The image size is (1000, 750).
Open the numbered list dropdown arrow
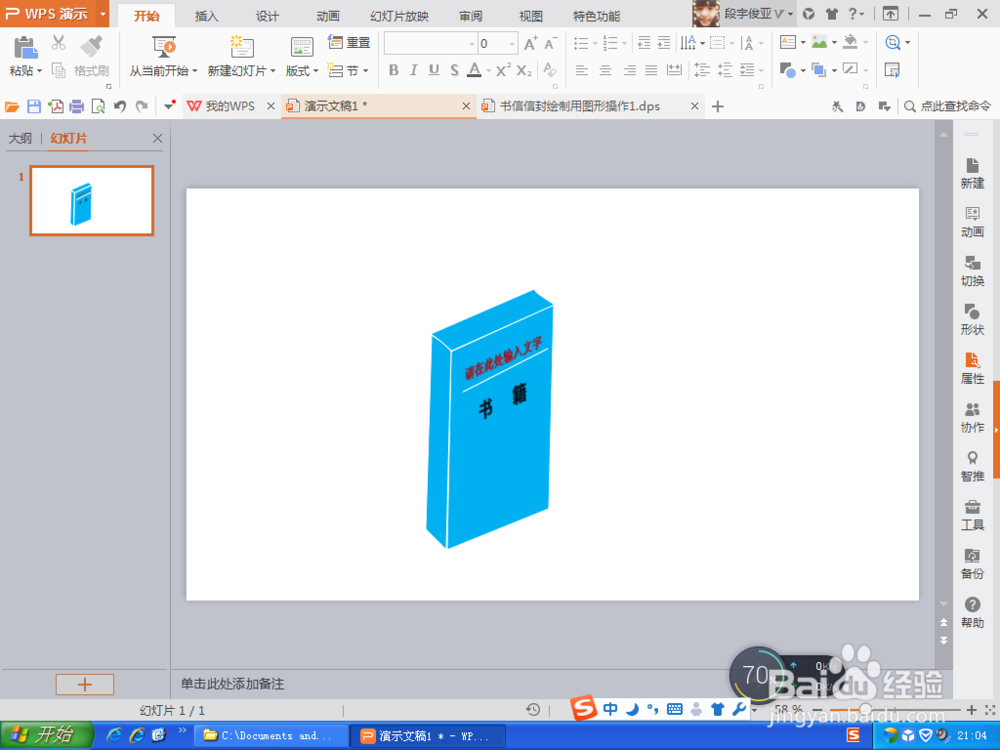point(624,43)
